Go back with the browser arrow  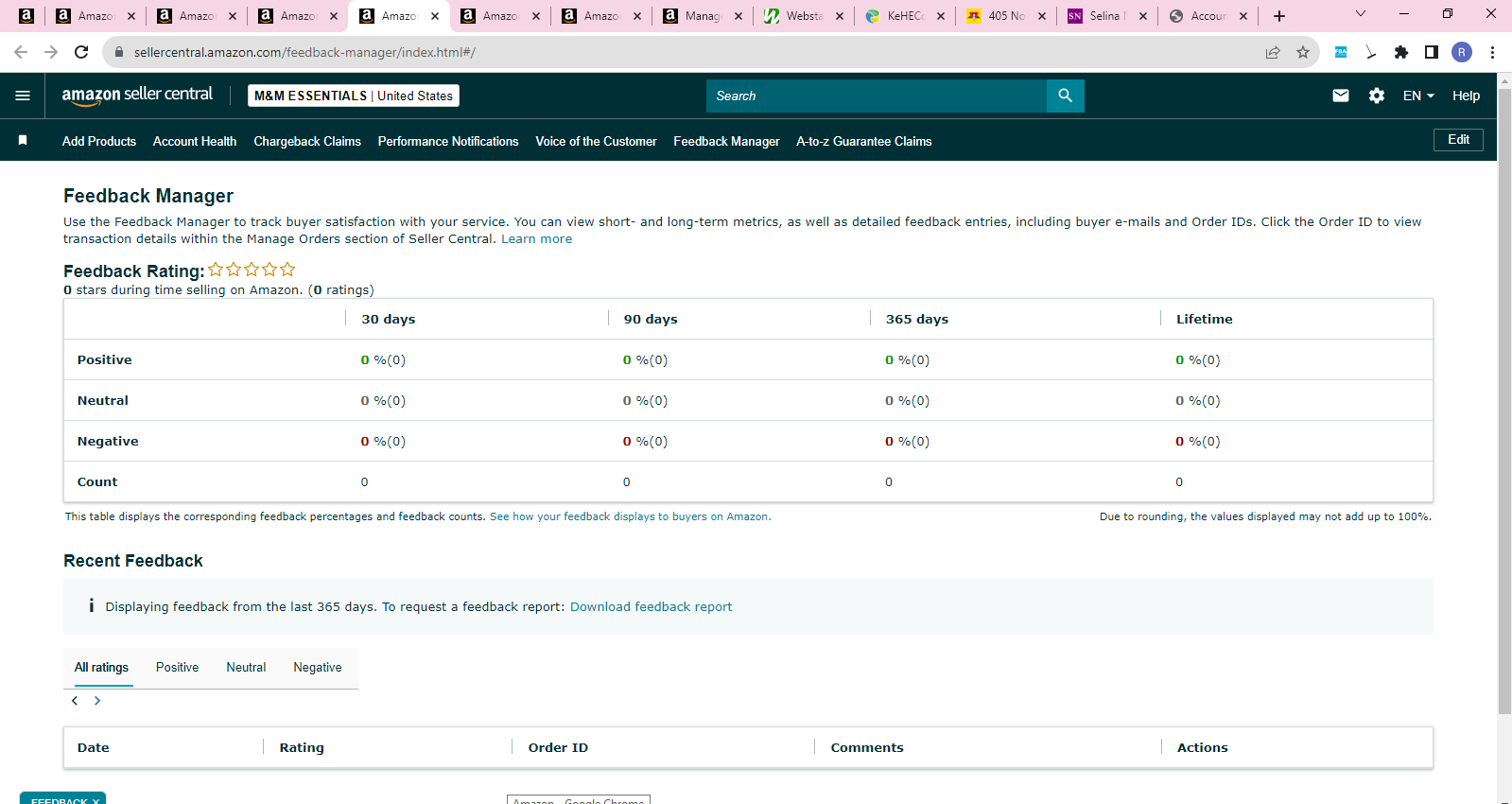[21, 52]
